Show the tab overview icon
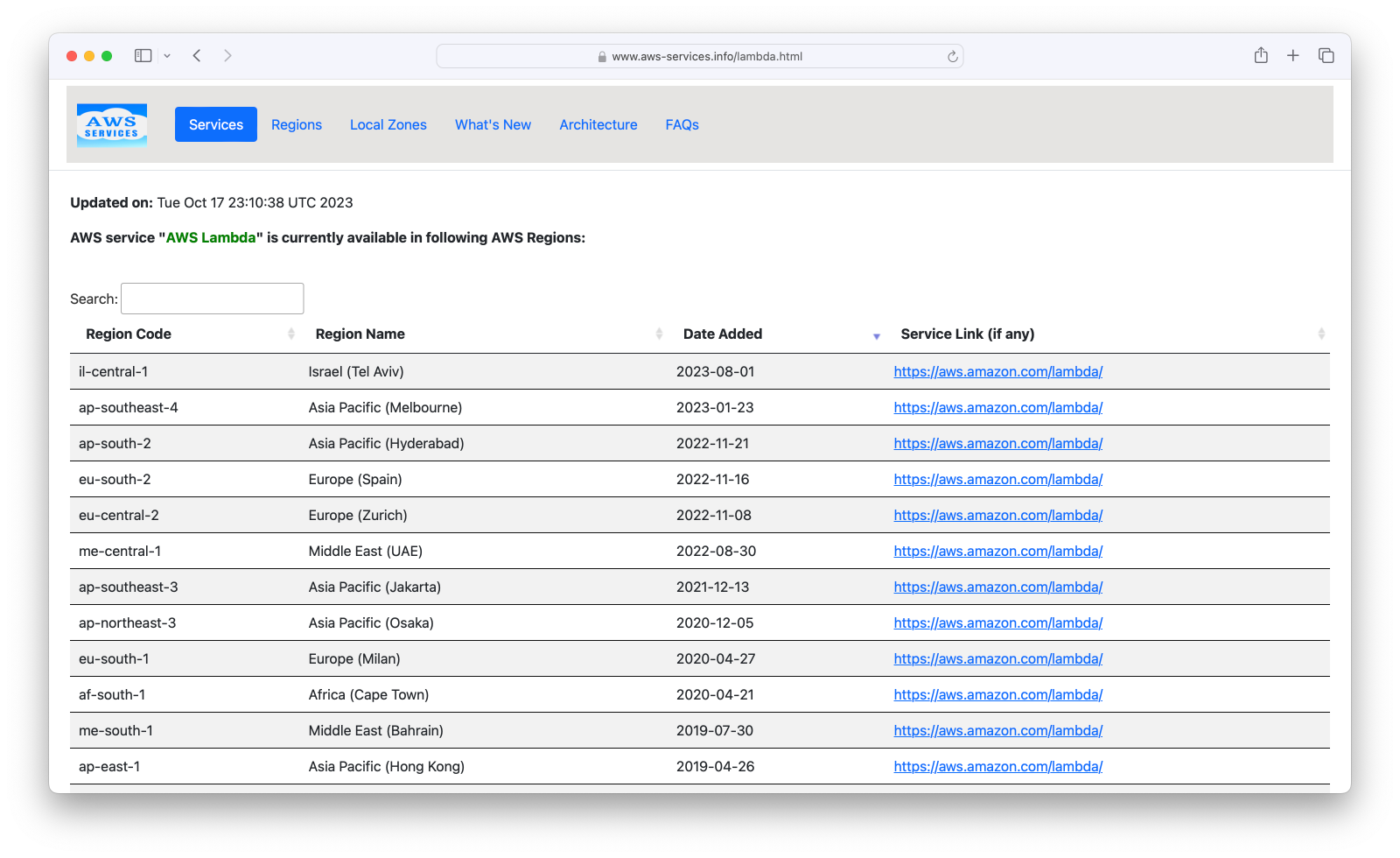The image size is (1400, 858). point(1326,56)
